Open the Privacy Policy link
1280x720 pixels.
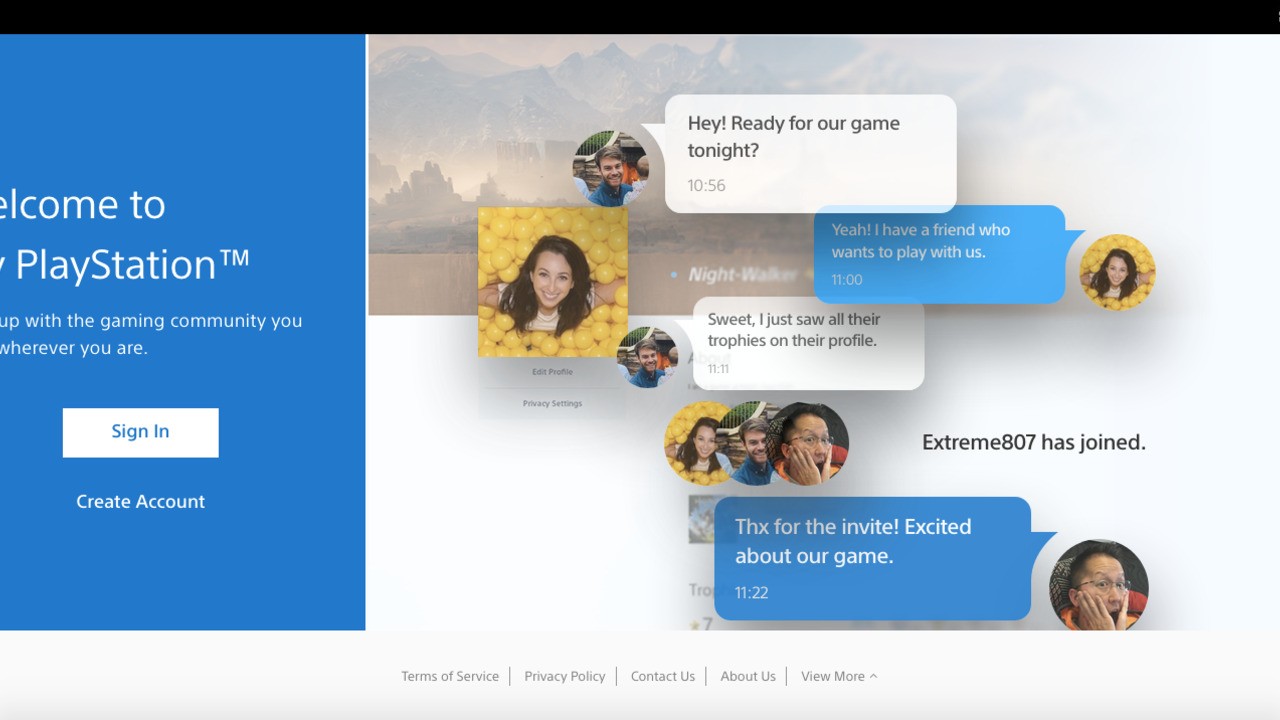click(x=564, y=676)
